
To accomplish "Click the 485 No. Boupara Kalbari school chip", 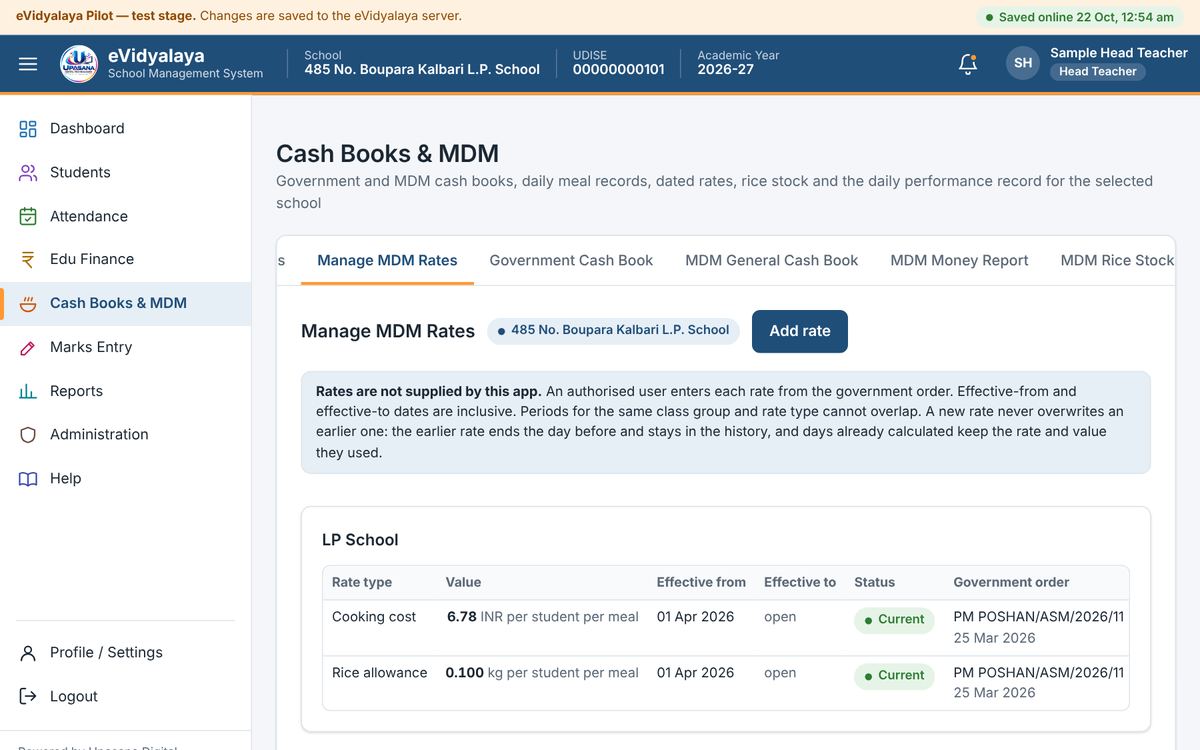I will [613, 330].
